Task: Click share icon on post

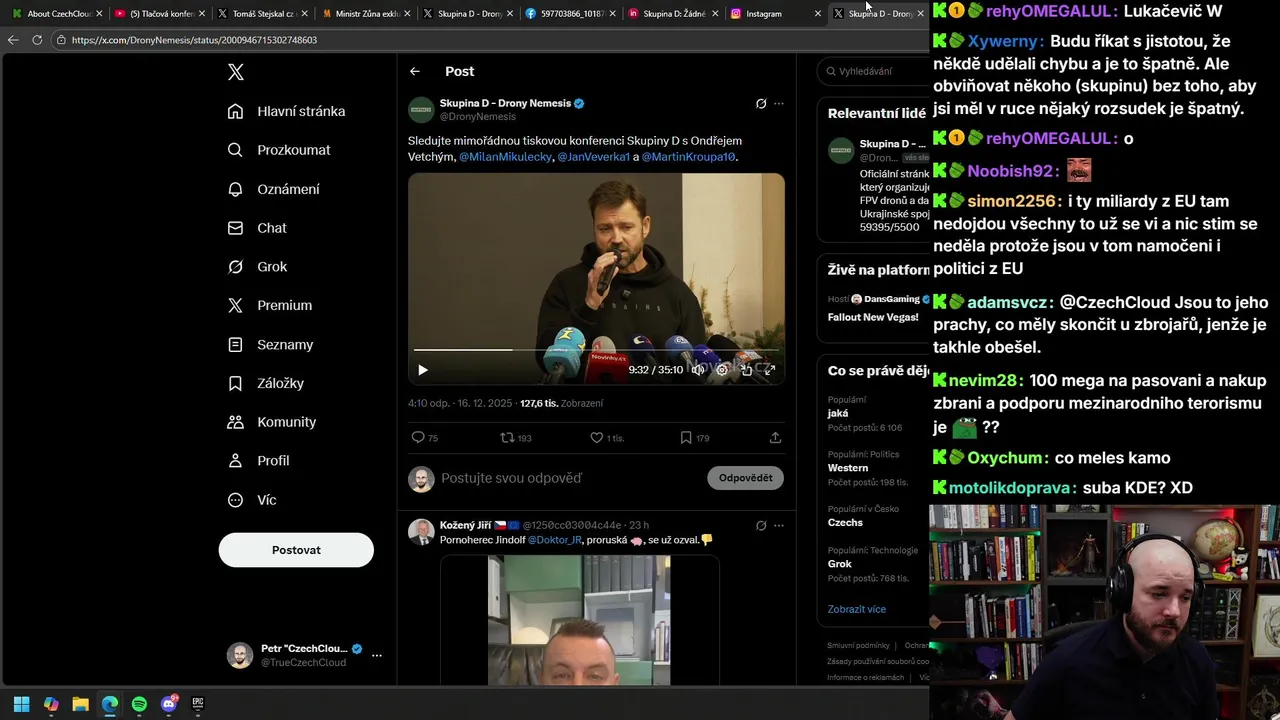Action: tap(775, 438)
